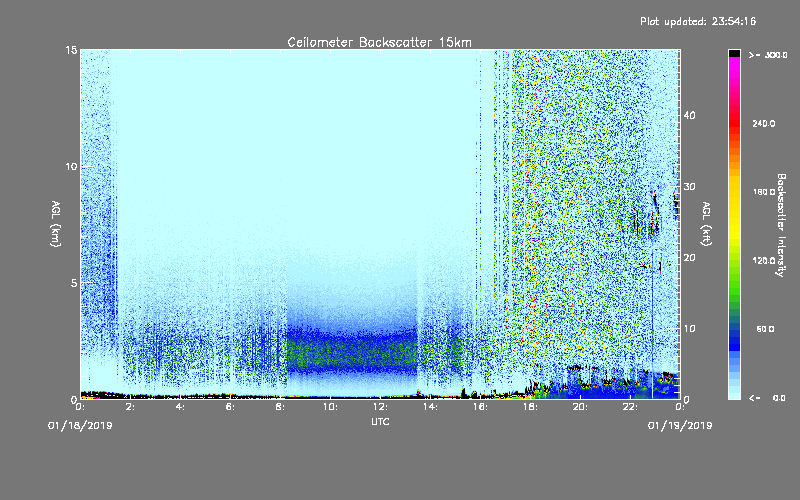Viewport: 800px width, 500px height.
Task: Click the '01/18/2019' start date label
Action: point(80,426)
